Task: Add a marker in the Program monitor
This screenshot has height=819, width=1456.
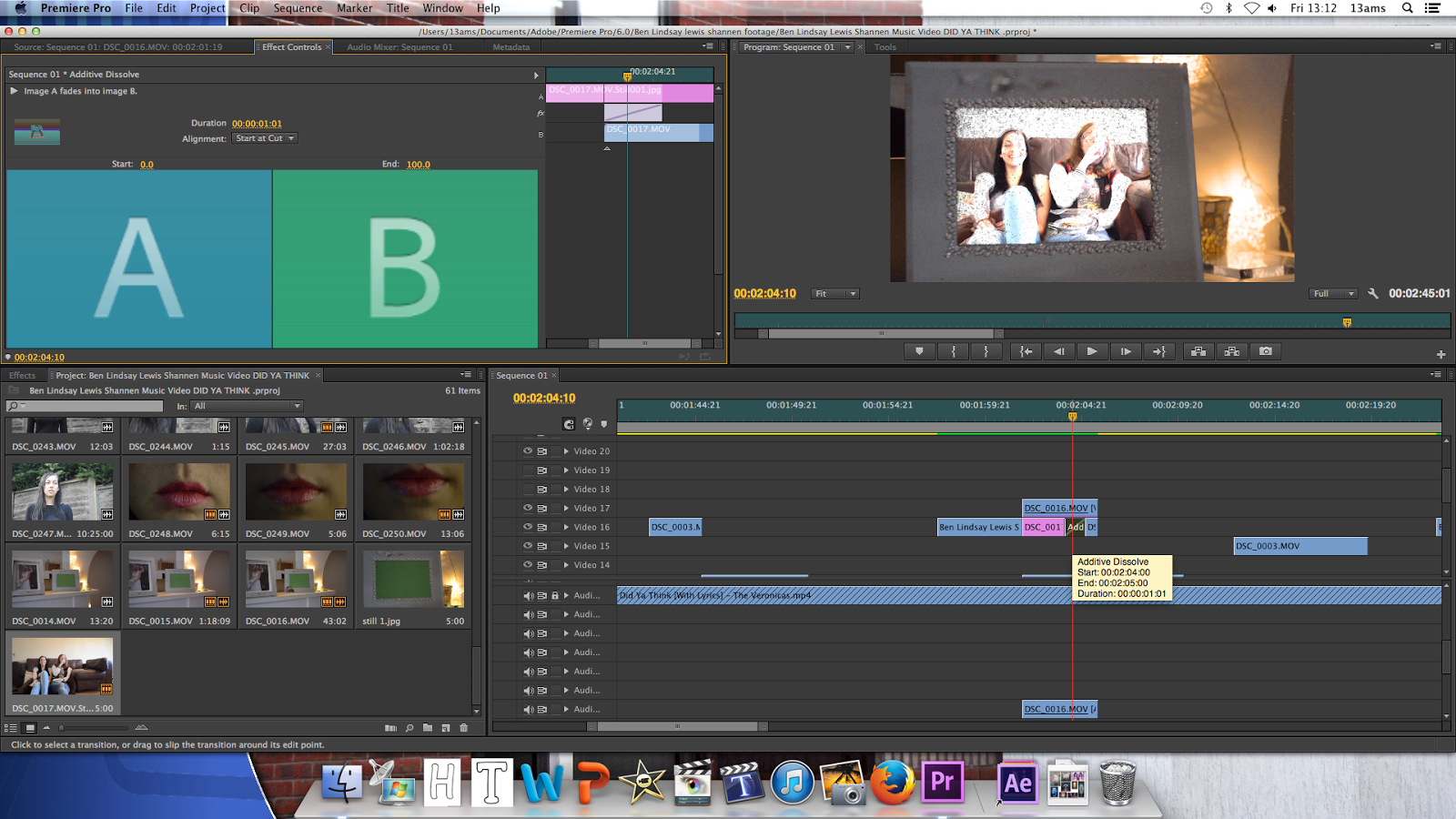Action: pos(919,351)
